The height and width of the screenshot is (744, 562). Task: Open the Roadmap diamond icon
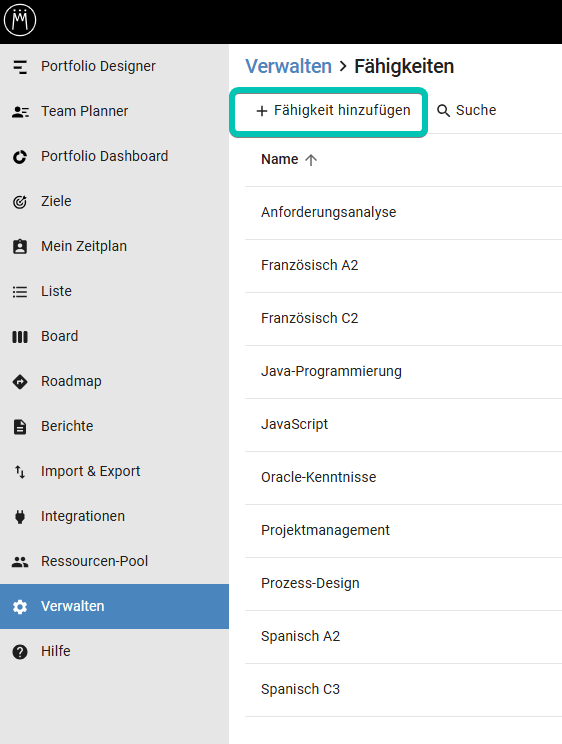20,382
